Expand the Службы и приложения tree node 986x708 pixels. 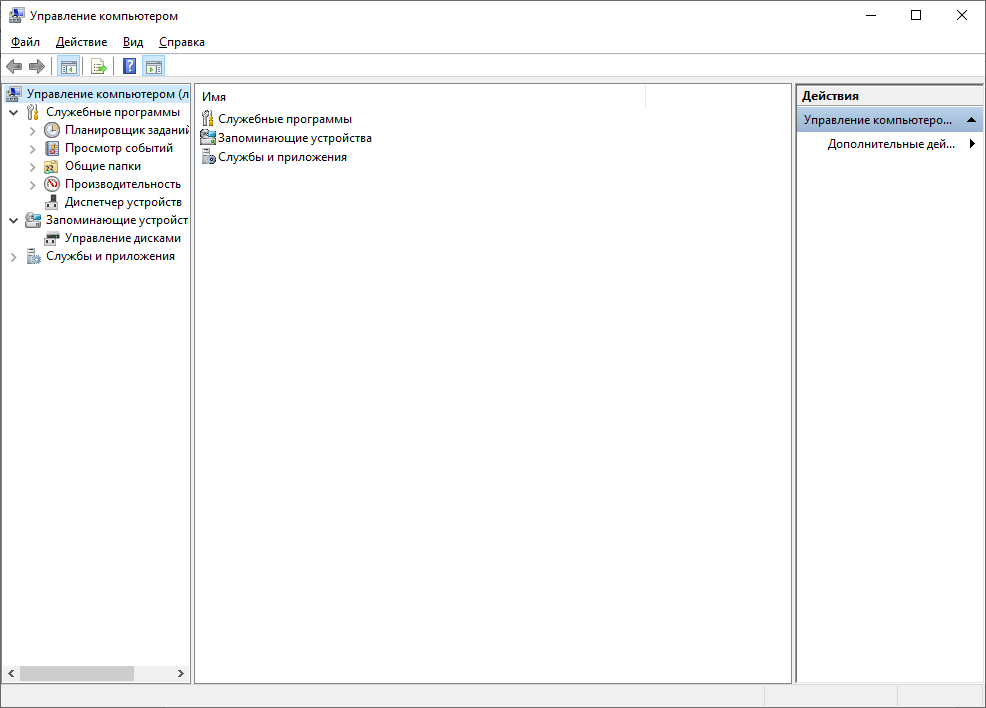tap(14, 257)
